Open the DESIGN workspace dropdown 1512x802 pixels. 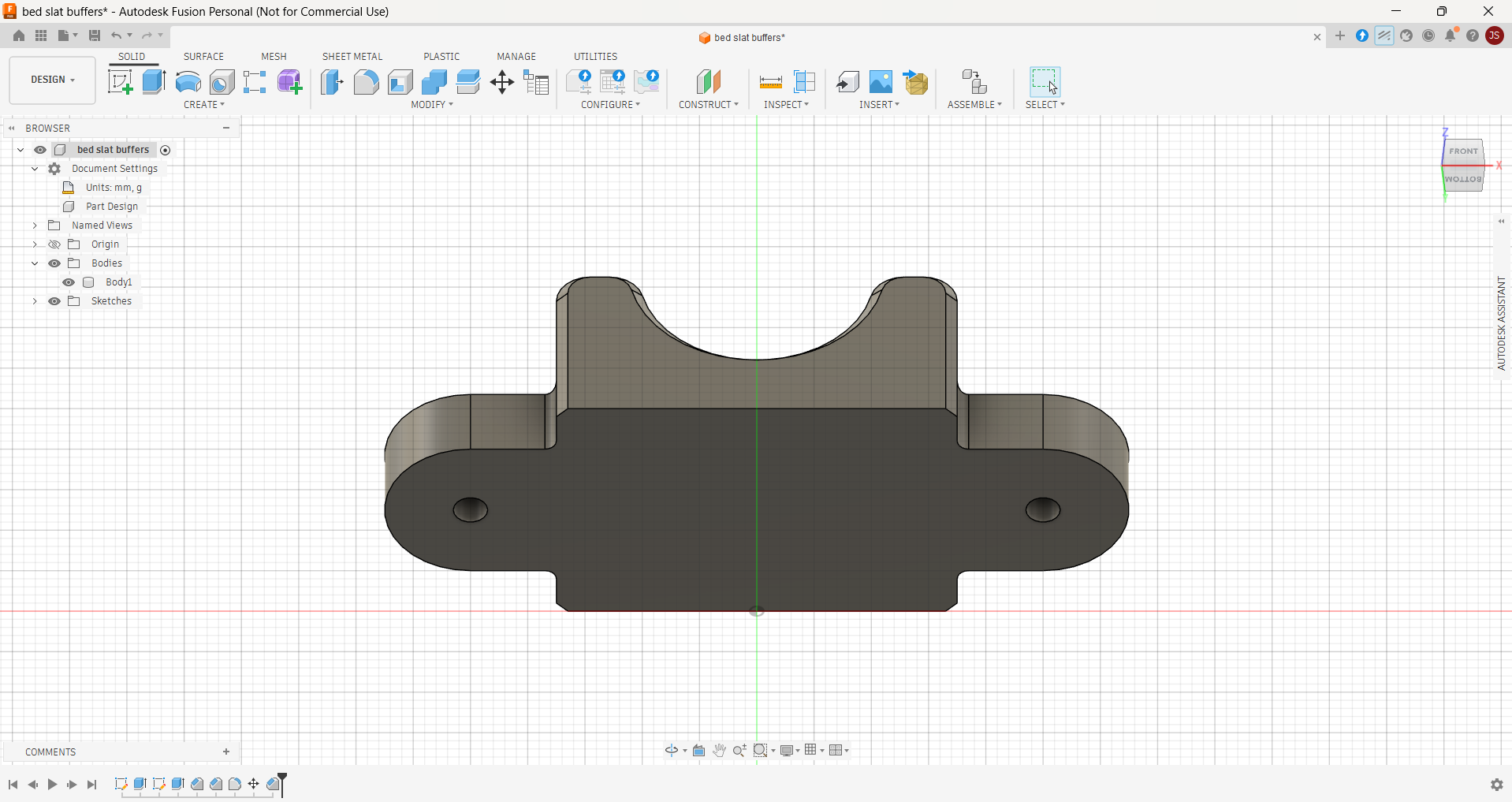[53, 80]
